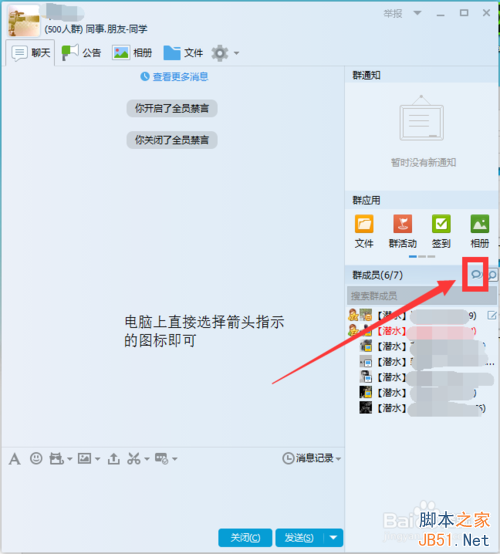Open the emoji face picker
The image size is (500, 554).
[36, 458]
